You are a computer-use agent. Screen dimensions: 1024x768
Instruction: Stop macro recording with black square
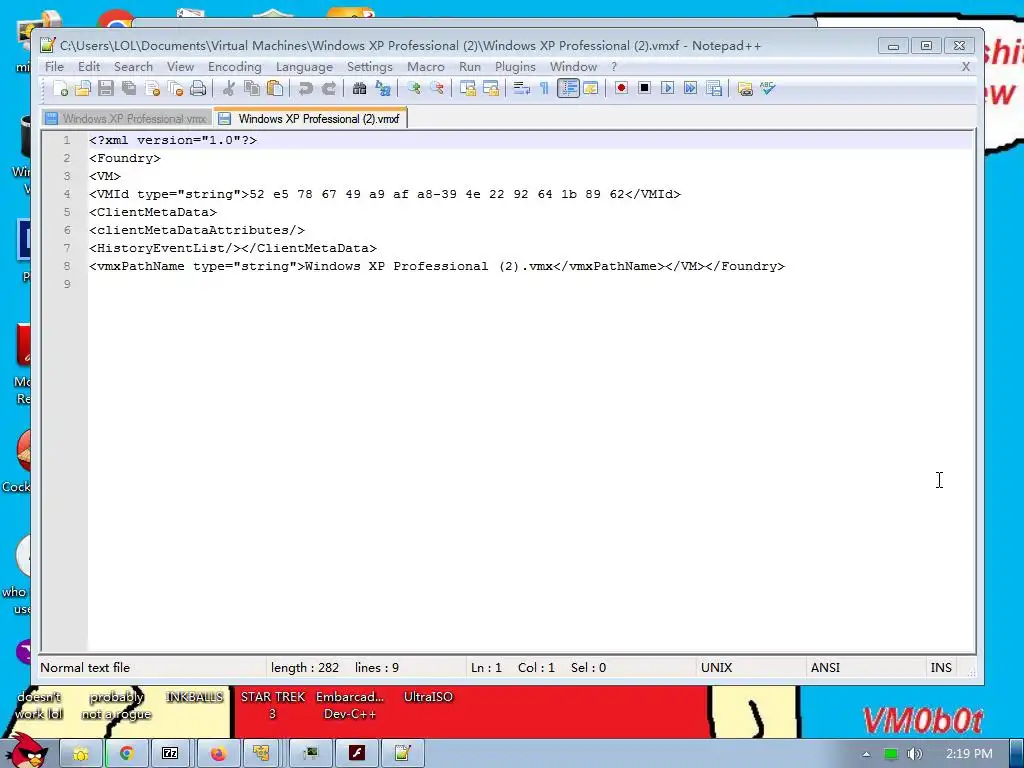pos(644,88)
